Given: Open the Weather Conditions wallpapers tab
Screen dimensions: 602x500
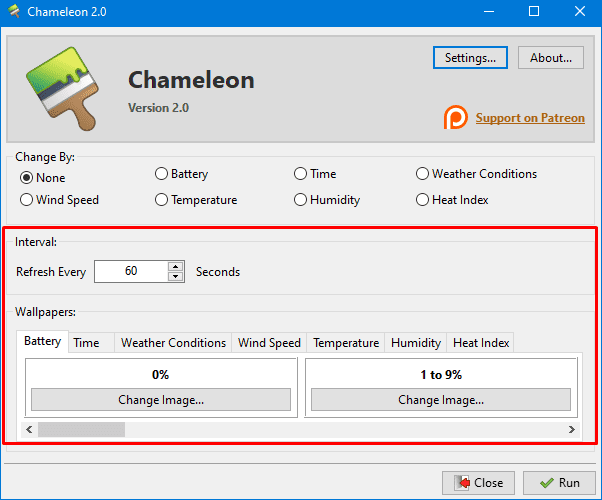Looking at the screenshot, I should click(174, 343).
